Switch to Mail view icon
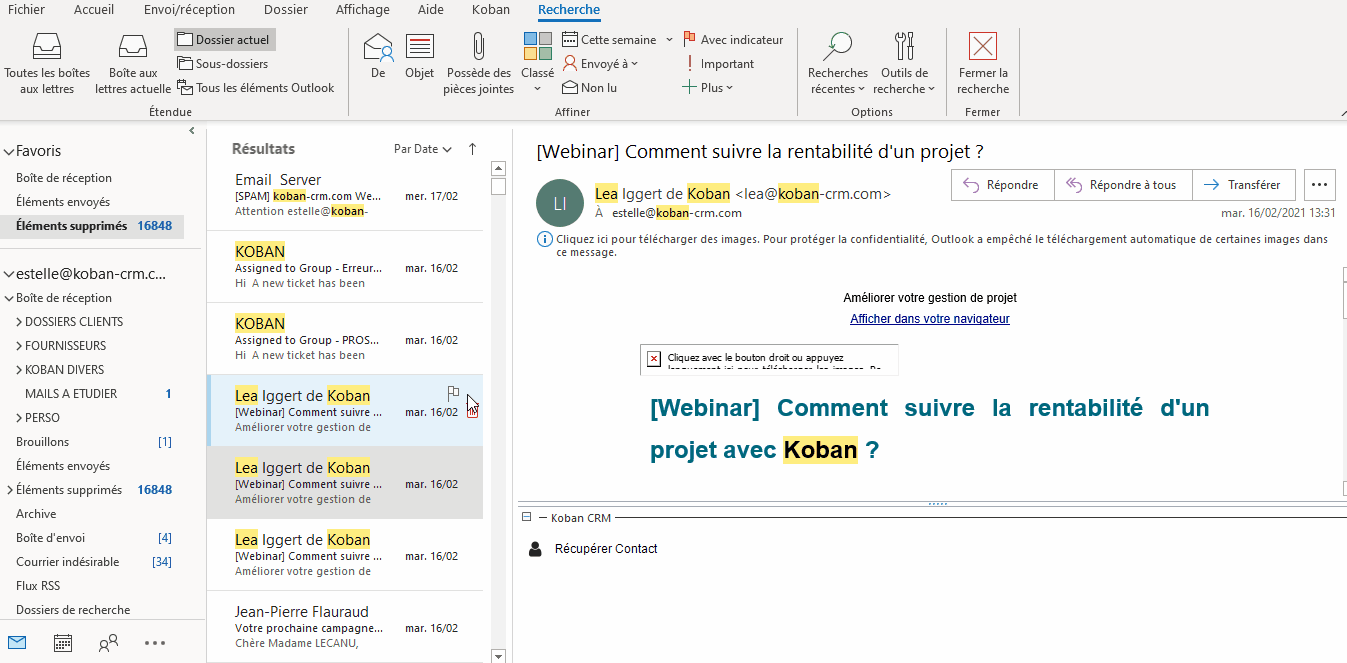The image size is (1347, 663). pos(17,643)
